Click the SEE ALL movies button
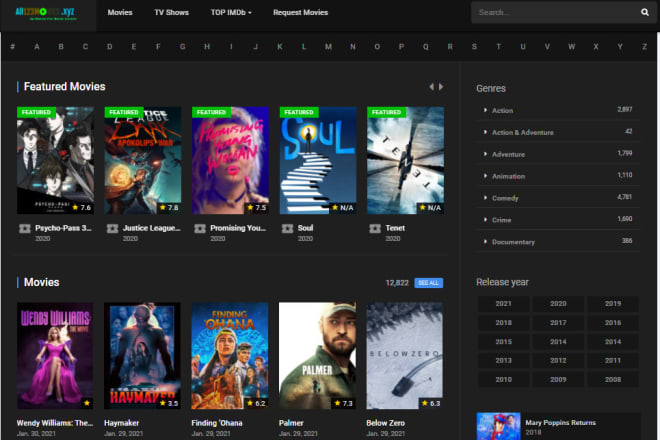 tap(428, 283)
